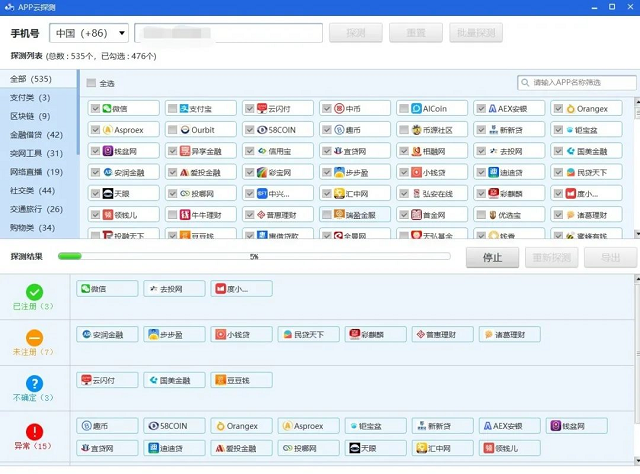Click the 导出 export button
Screen dimensions: 640x474
[611, 258]
